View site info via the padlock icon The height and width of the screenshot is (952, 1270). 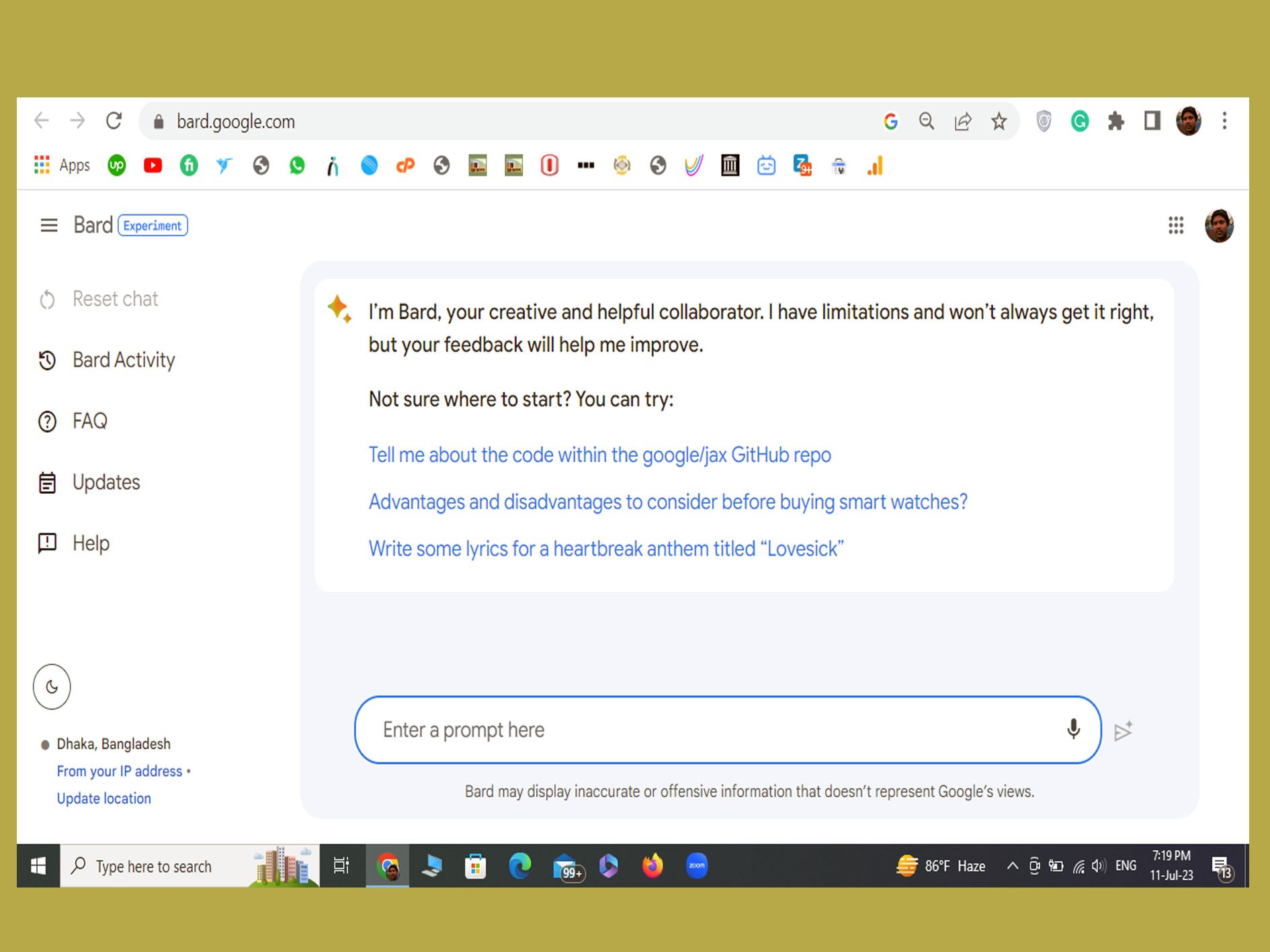pyautogui.click(x=159, y=122)
